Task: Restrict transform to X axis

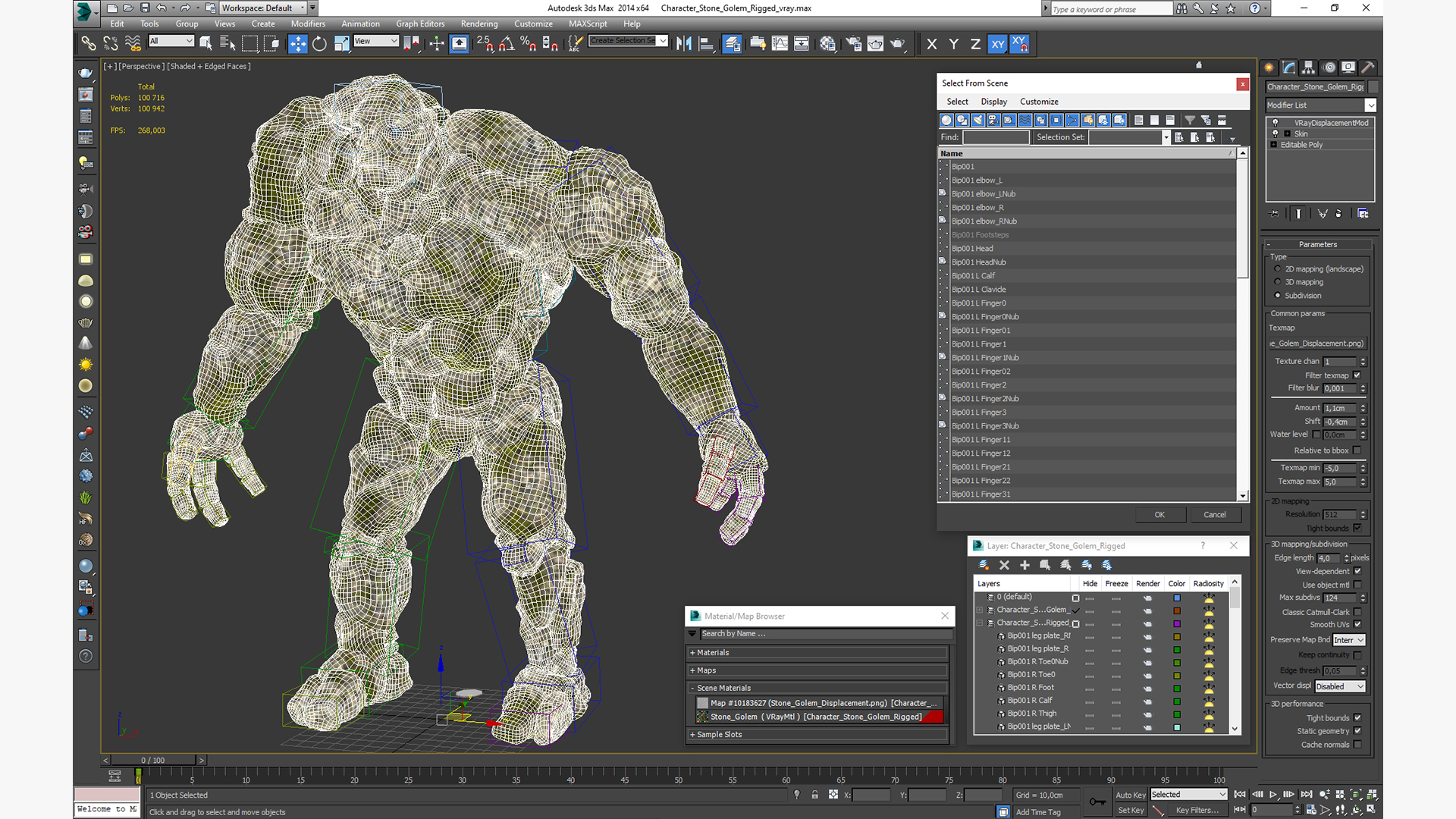Action: (932, 44)
